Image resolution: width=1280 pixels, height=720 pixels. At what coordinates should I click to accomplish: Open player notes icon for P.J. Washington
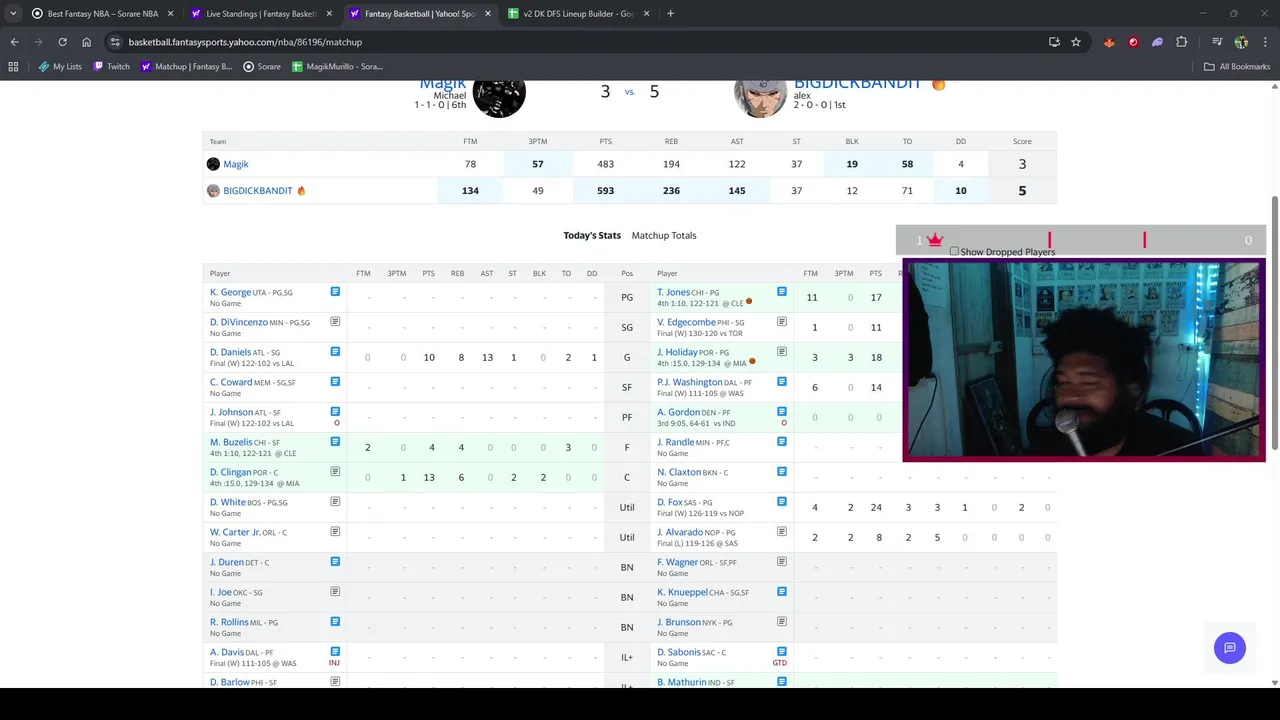click(x=782, y=382)
